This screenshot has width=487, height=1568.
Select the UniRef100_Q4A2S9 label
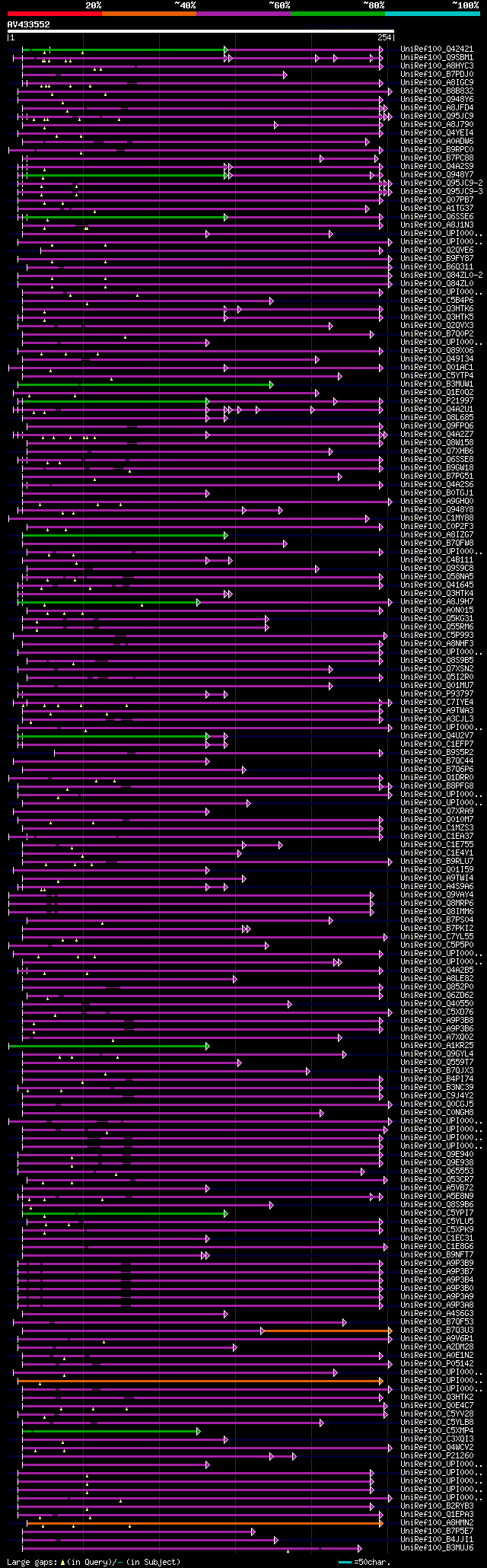click(437, 166)
